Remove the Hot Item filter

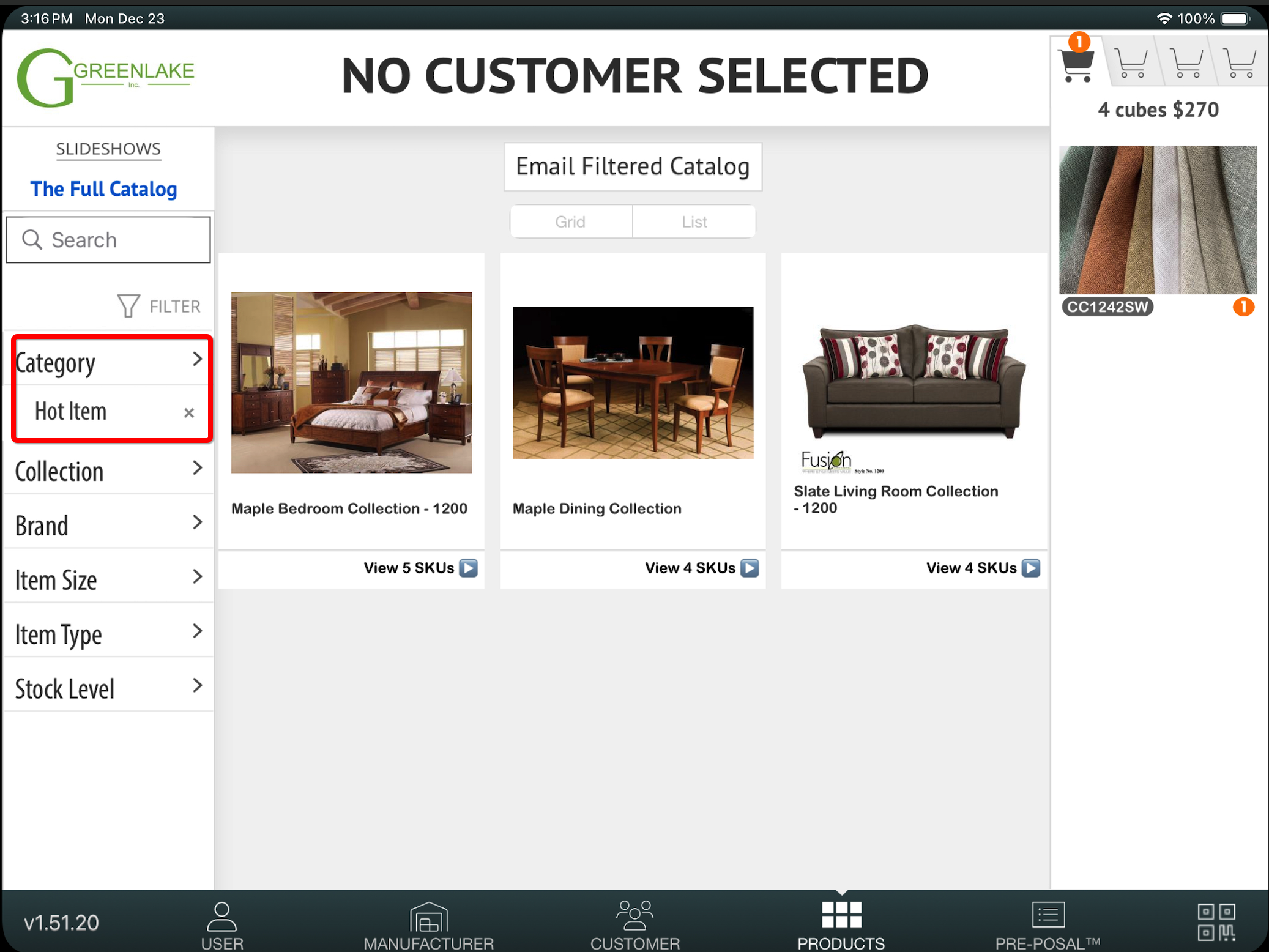click(189, 413)
